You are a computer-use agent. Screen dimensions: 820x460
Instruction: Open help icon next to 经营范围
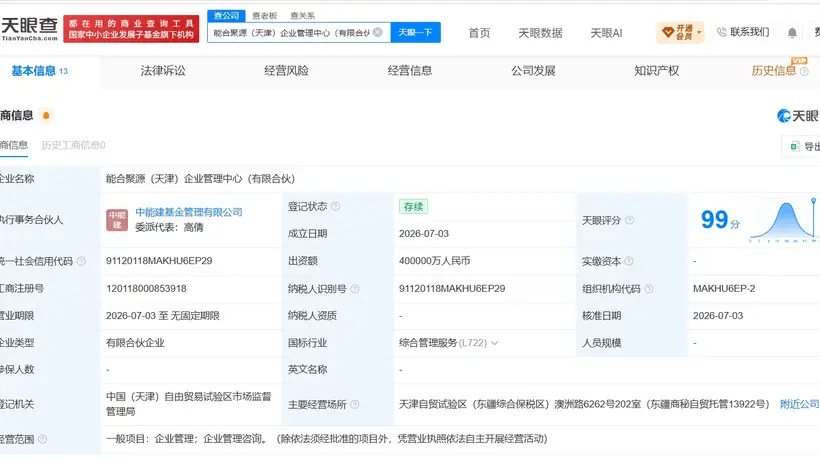(42, 439)
